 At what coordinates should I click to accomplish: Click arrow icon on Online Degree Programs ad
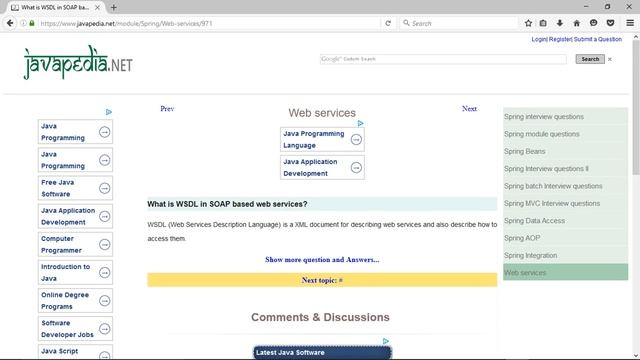[x=104, y=301]
